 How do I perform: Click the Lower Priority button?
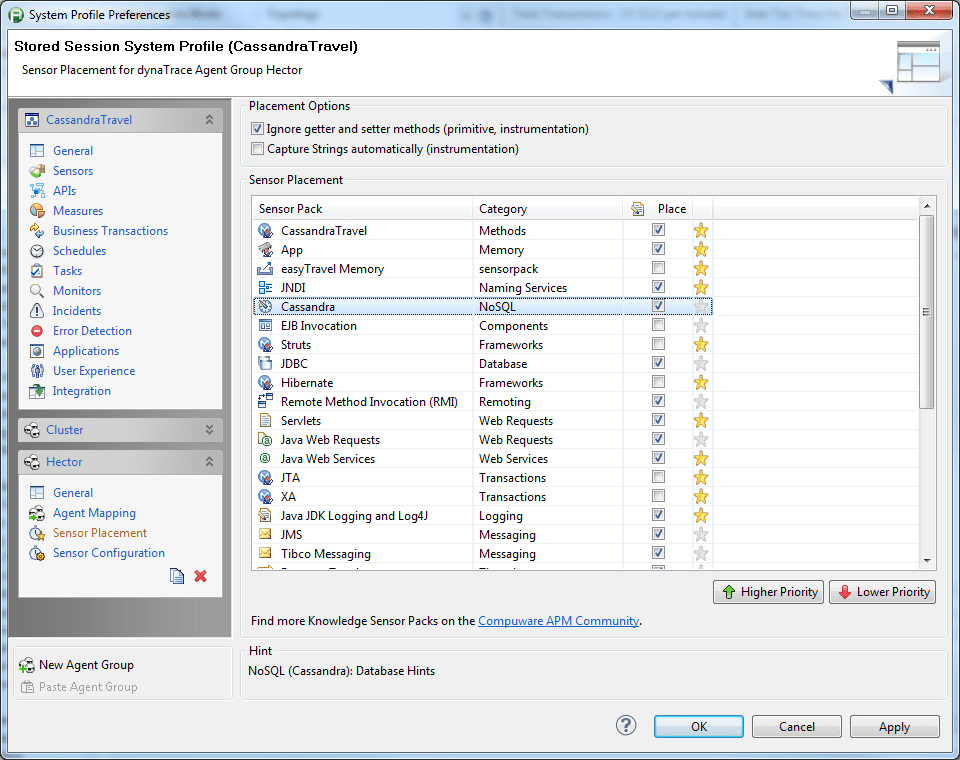point(882,592)
